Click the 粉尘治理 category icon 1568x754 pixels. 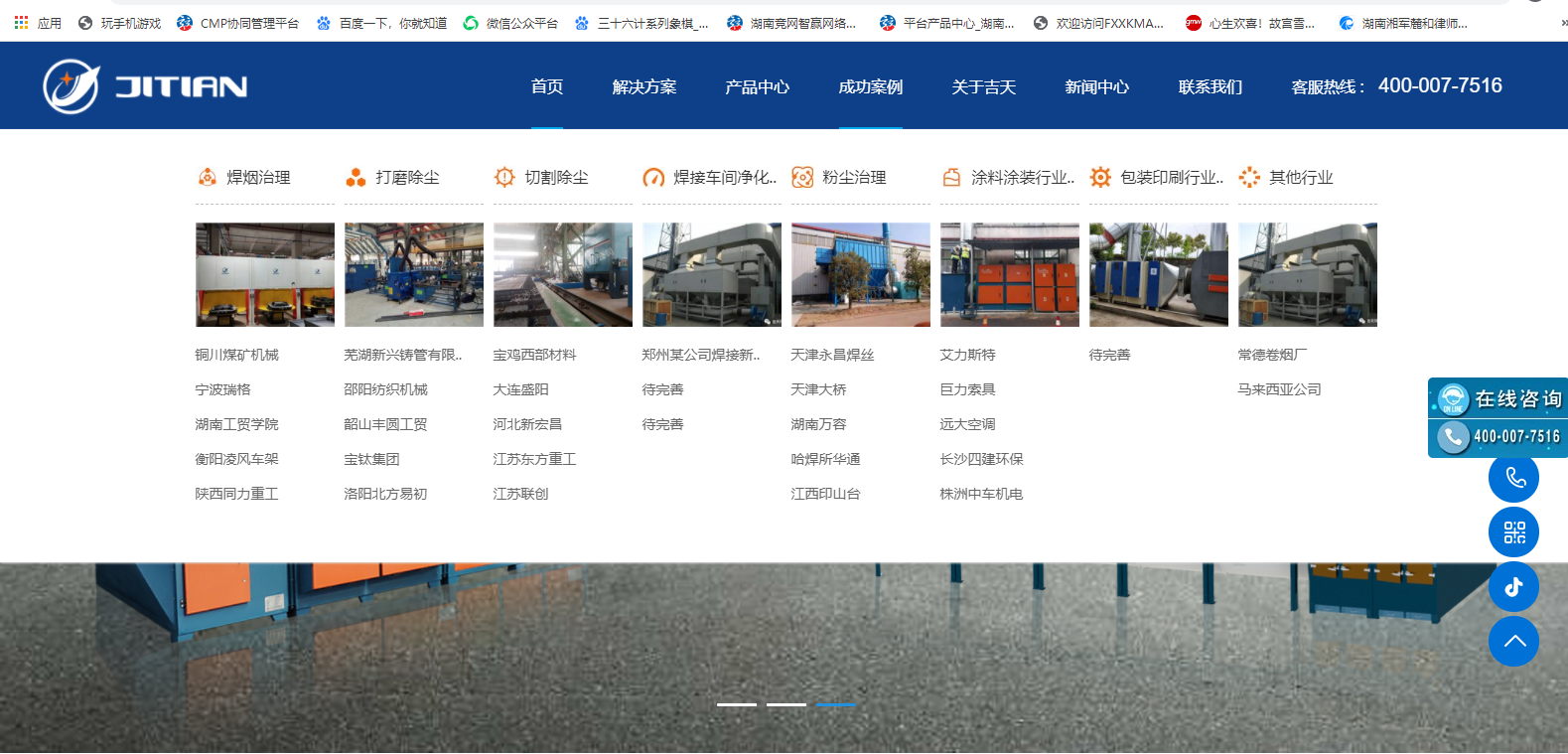coord(802,178)
